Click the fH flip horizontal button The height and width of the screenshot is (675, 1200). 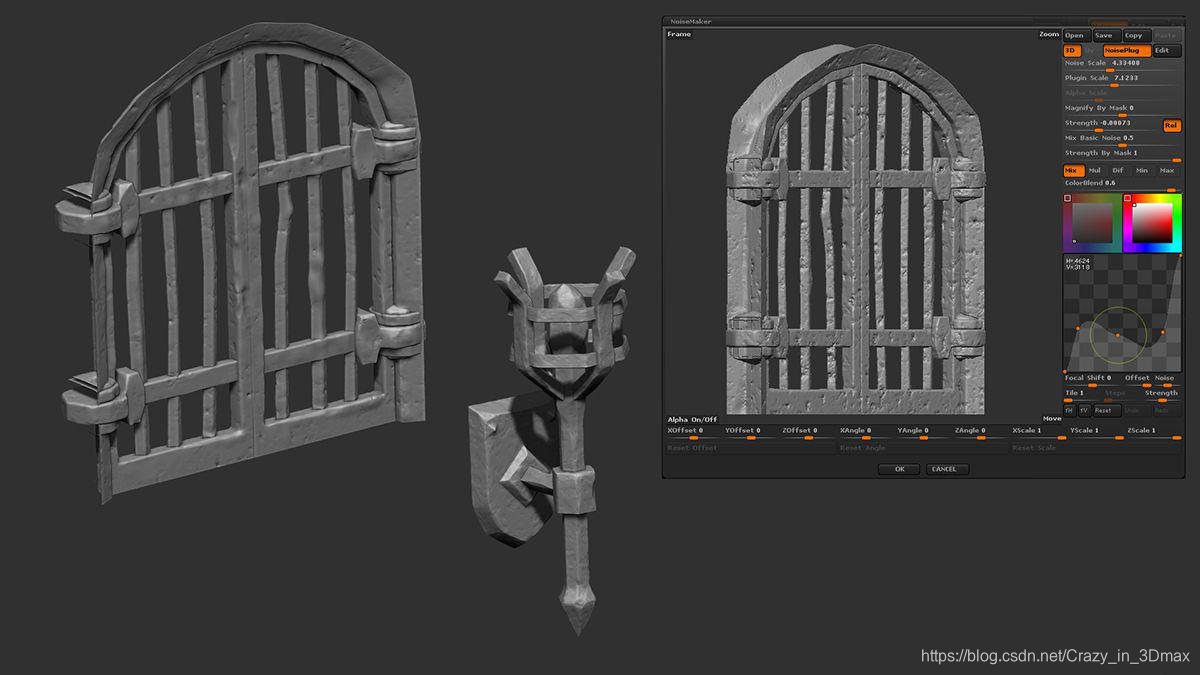coord(1069,410)
